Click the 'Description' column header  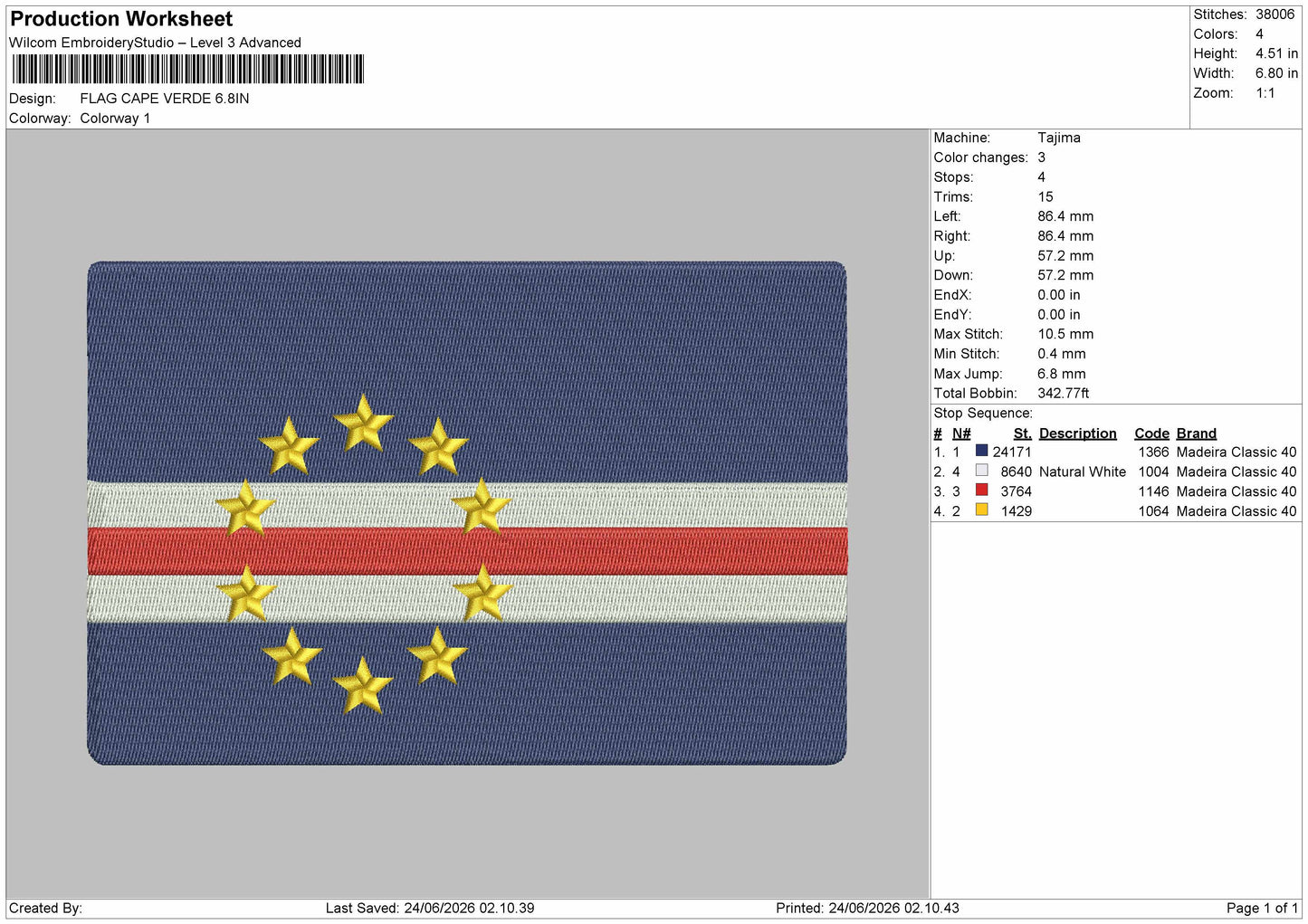tap(1078, 433)
